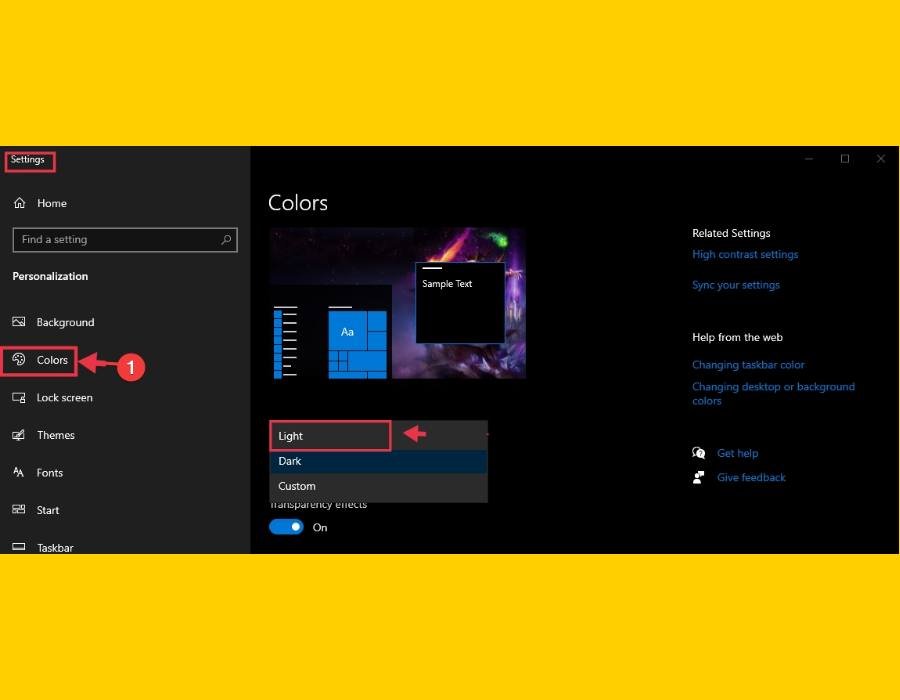This screenshot has height=700, width=900.
Task: Click the Sample Text preview window
Action: tap(460, 302)
